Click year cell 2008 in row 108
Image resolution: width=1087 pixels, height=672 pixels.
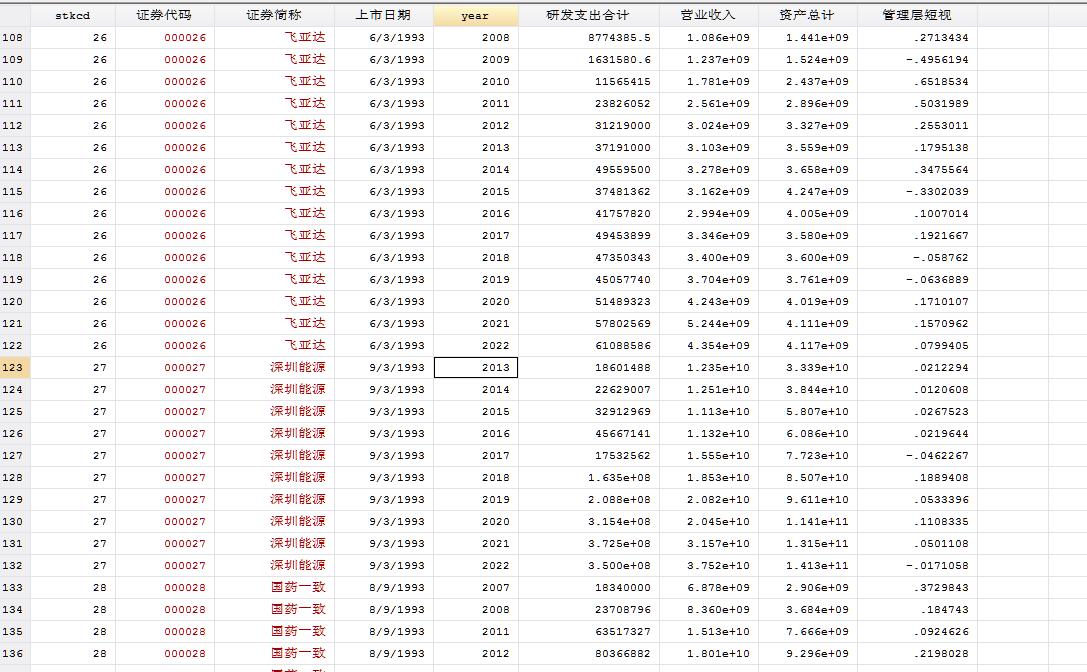click(x=476, y=37)
